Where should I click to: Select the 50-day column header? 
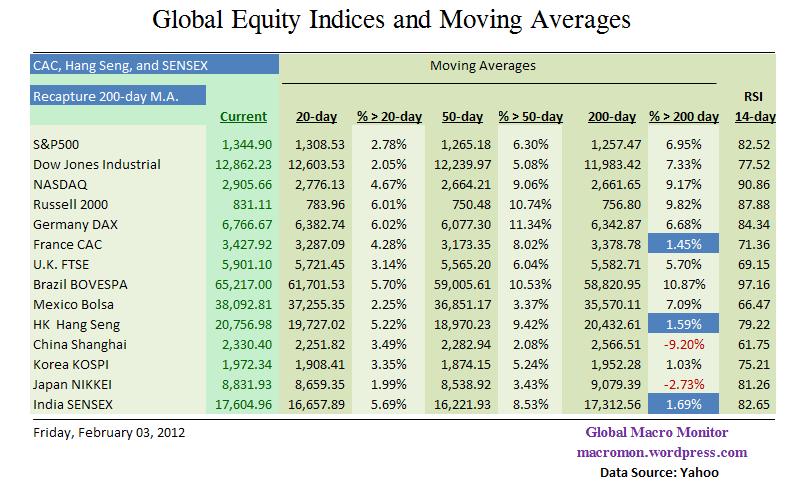[x=462, y=117]
